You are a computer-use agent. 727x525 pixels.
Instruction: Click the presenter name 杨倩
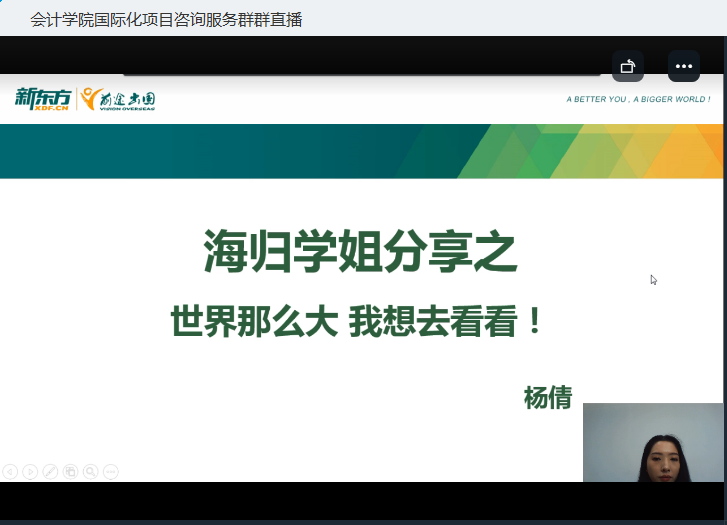pyautogui.click(x=548, y=397)
